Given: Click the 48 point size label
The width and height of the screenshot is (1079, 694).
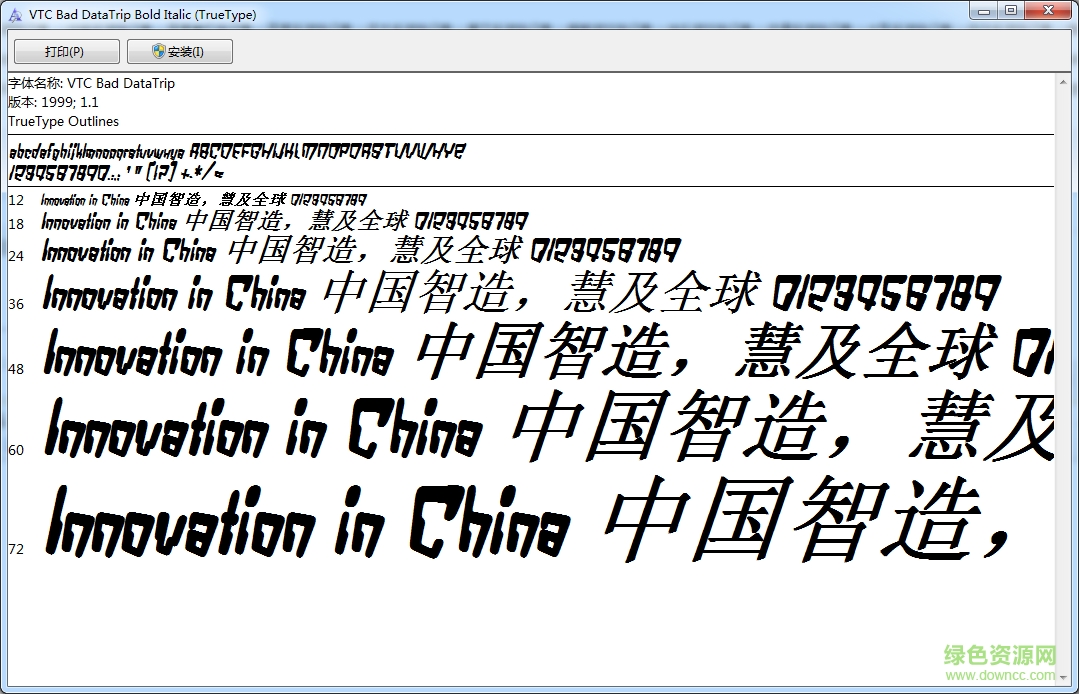Looking at the screenshot, I should [16, 369].
